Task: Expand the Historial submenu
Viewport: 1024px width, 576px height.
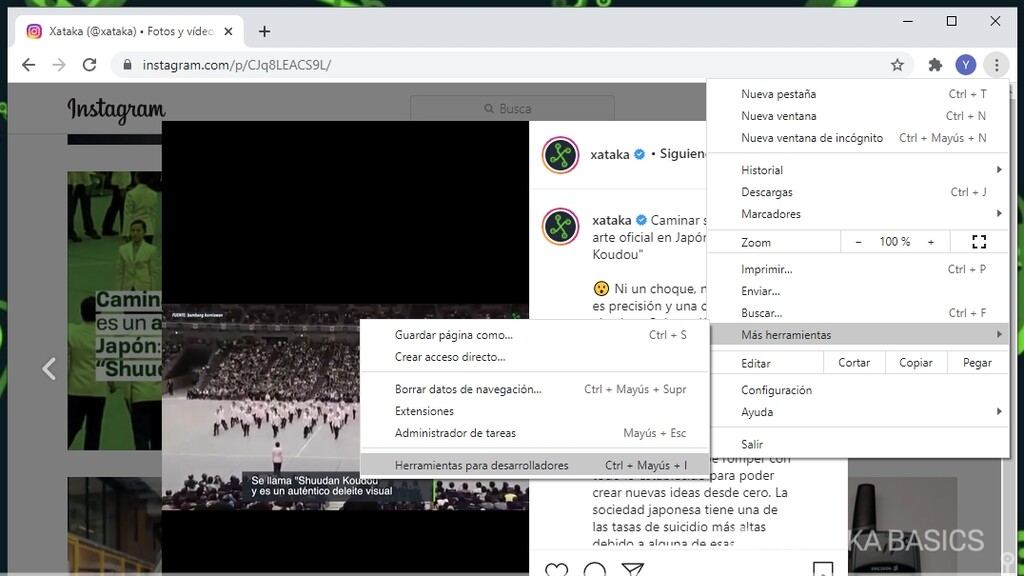Action: click(x=858, y=170)
